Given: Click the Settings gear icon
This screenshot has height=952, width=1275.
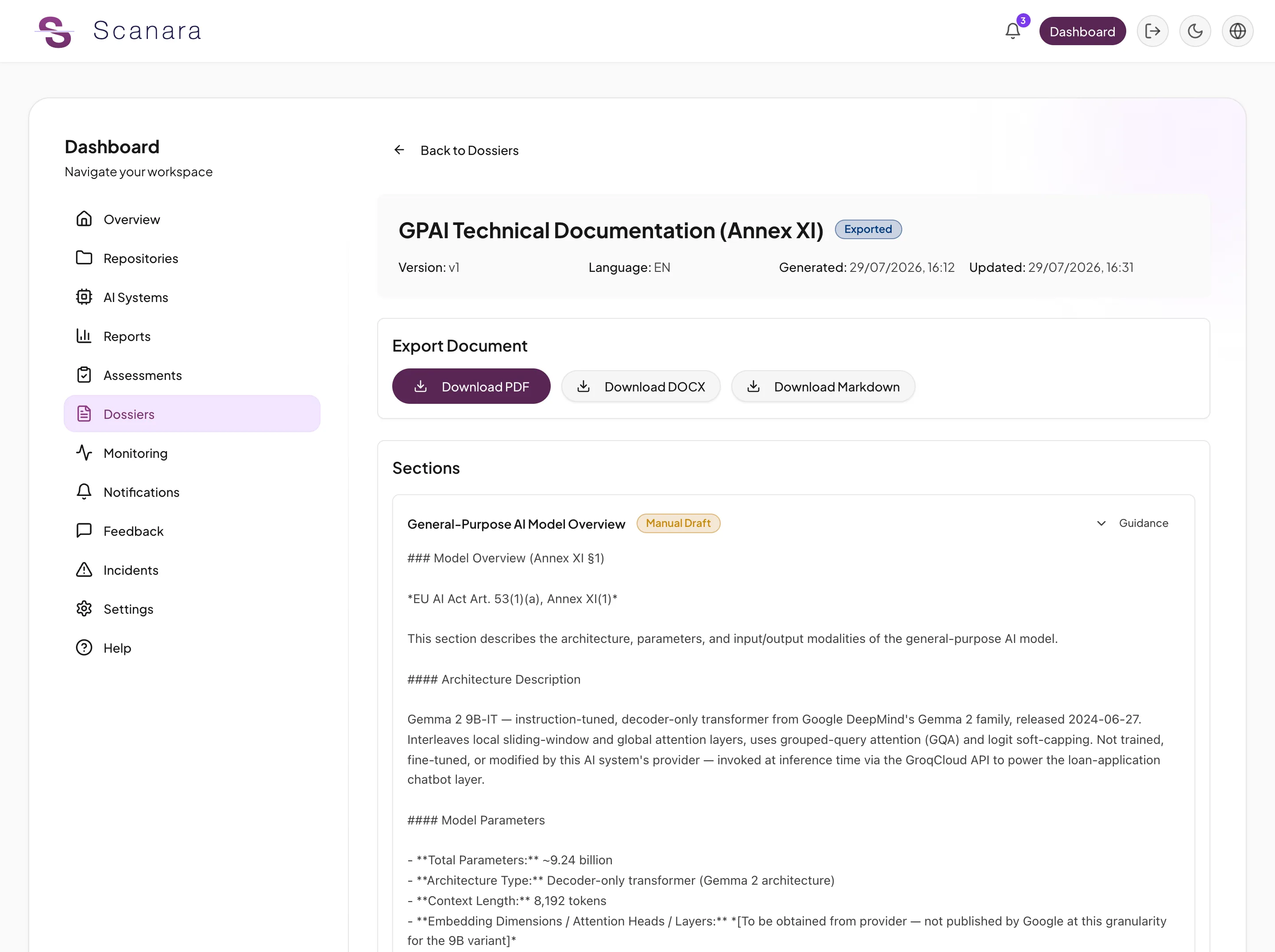Looking at the screenshot, I should click(84, 608).
